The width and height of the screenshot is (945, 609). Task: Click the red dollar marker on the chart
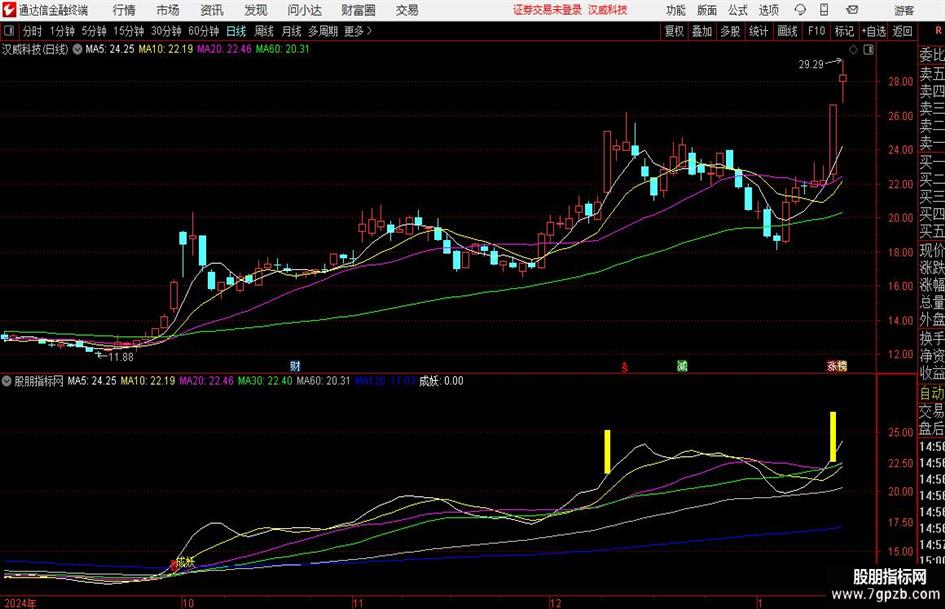(624, 367)
